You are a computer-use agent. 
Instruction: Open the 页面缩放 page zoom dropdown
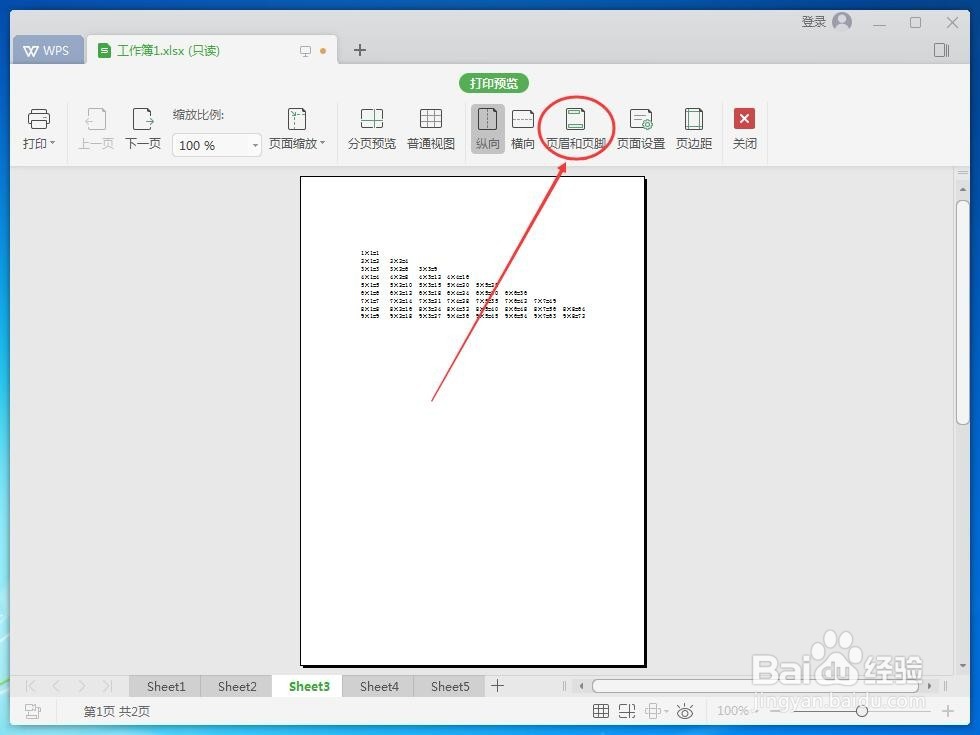point(296,128)
